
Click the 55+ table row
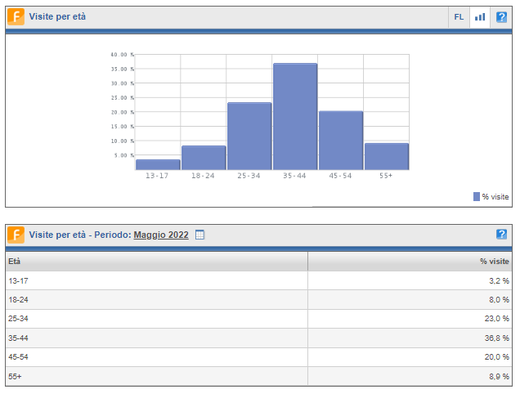click(259, 376)
